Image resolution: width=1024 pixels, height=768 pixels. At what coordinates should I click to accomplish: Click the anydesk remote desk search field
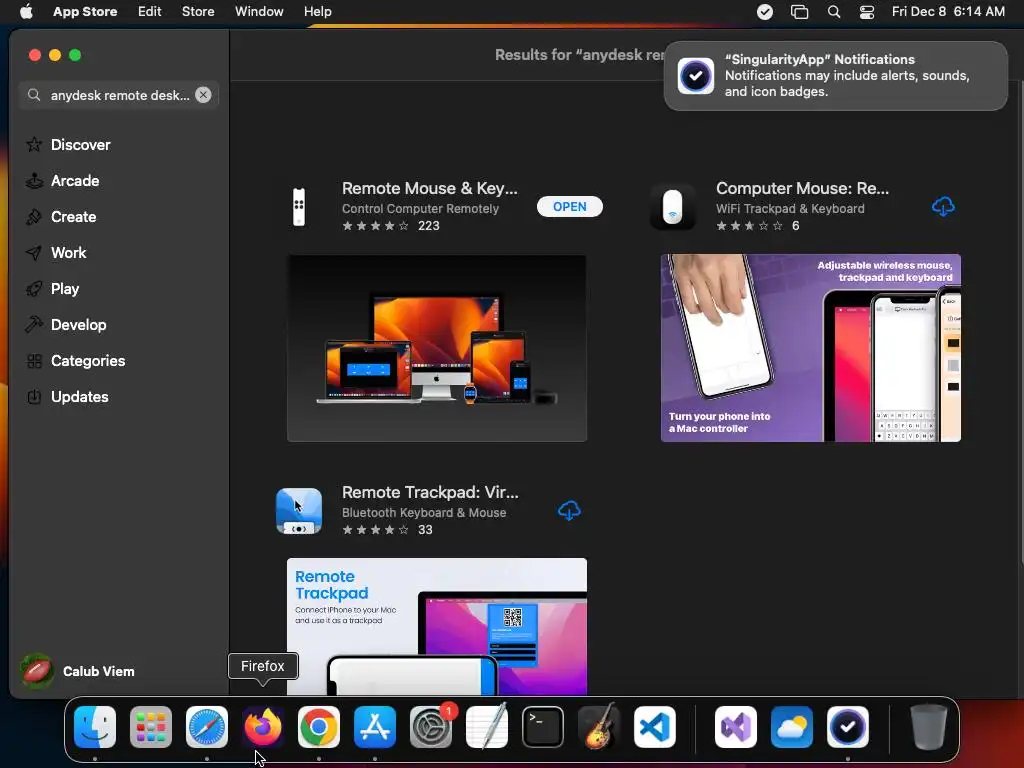click(118, 95)
